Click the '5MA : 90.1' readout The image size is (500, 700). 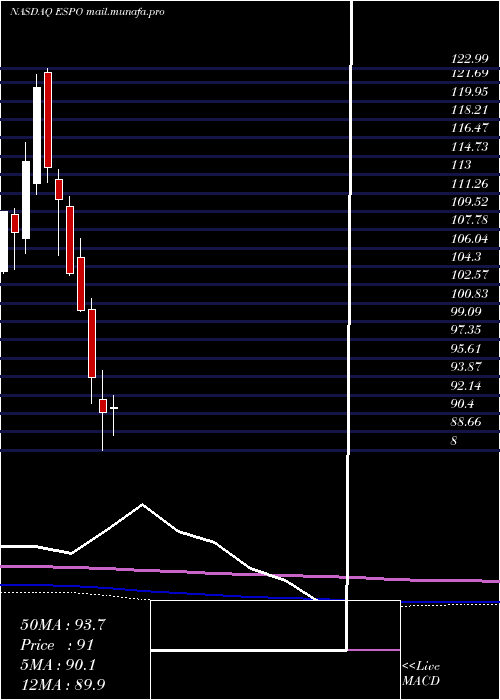[x=58, y=665]
